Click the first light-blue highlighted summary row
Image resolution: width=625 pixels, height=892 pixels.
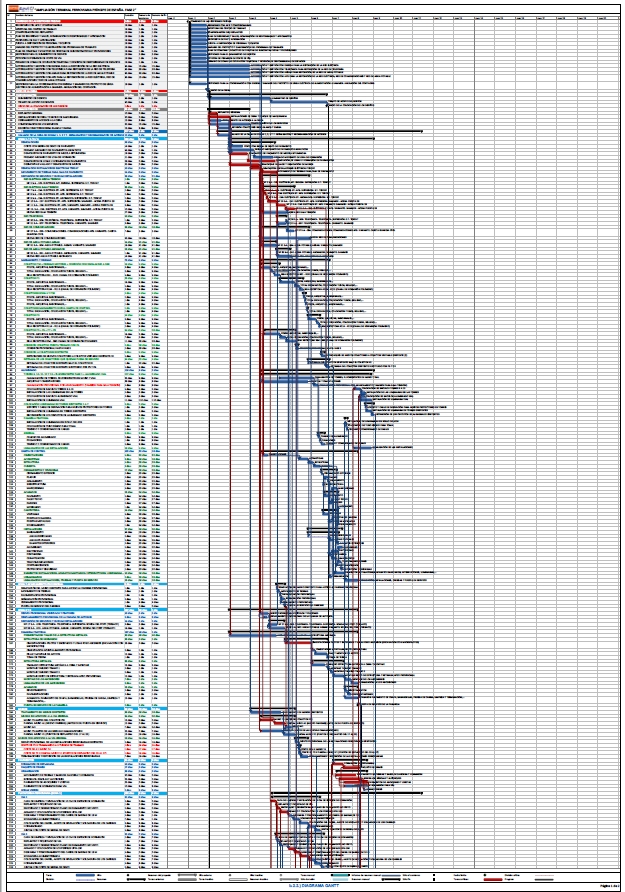tap(87, 138)
